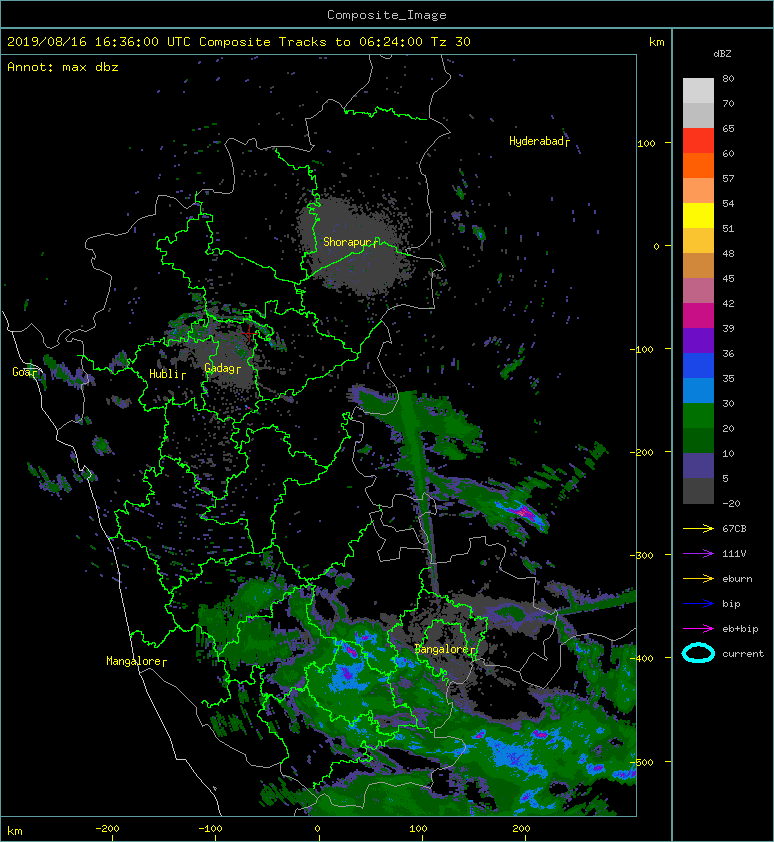Click the -200 km bottom axis label

coord(107,829)
